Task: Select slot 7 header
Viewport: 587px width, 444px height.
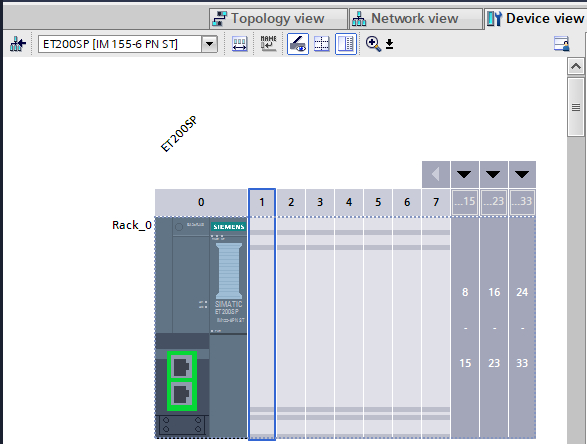Action: coord(436,203)
